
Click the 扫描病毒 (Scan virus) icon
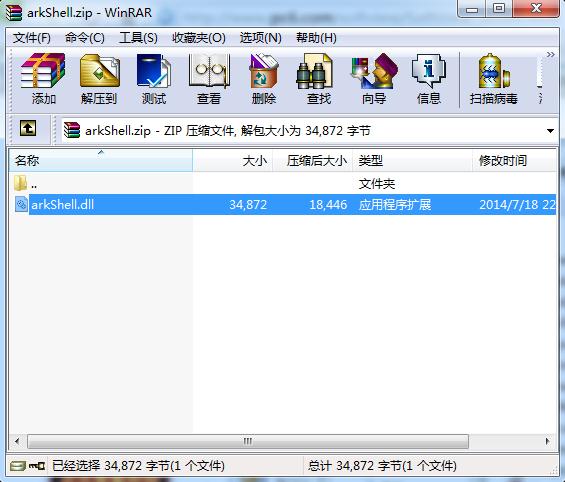[x=493, y=79]
